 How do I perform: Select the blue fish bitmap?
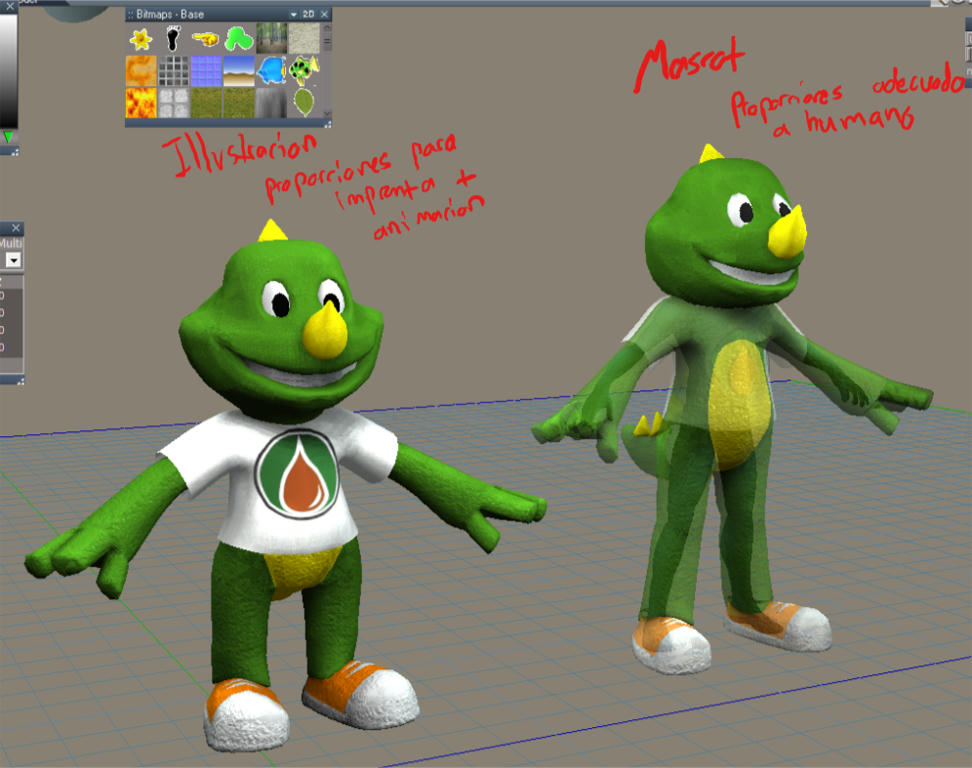[271, 71]
